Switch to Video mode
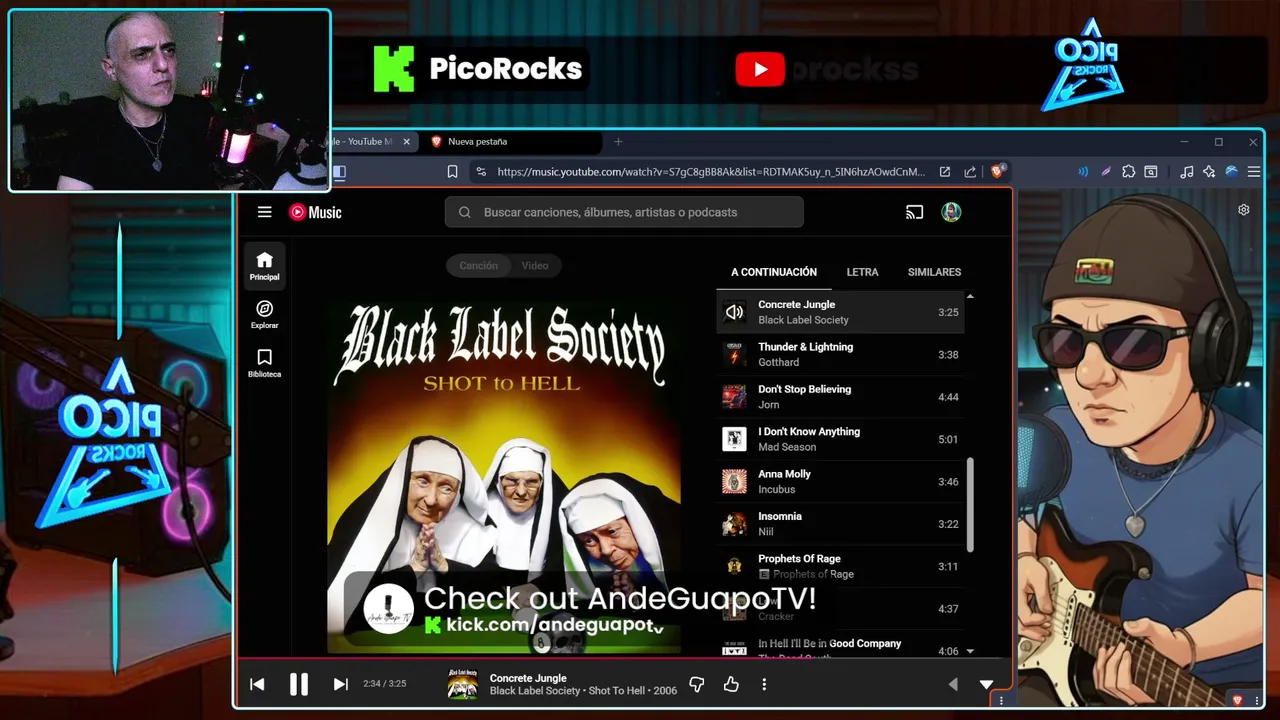This screenshot has width=1280, height=720. click(x=535, y=266)
